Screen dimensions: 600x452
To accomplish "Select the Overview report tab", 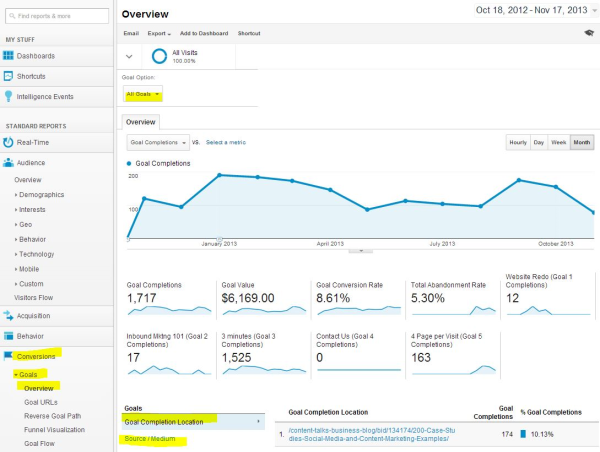I will pyautogui.click(x=141, y=122).
